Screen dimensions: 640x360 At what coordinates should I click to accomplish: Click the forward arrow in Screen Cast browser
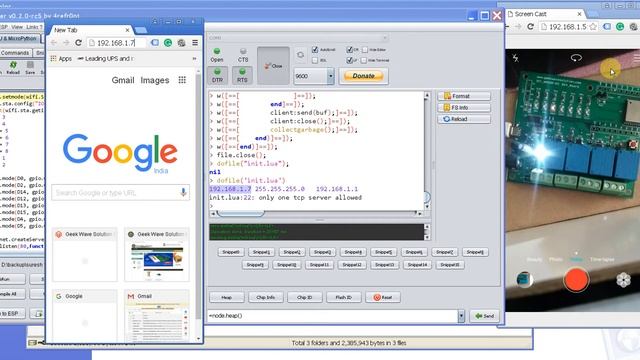(518, 27)
